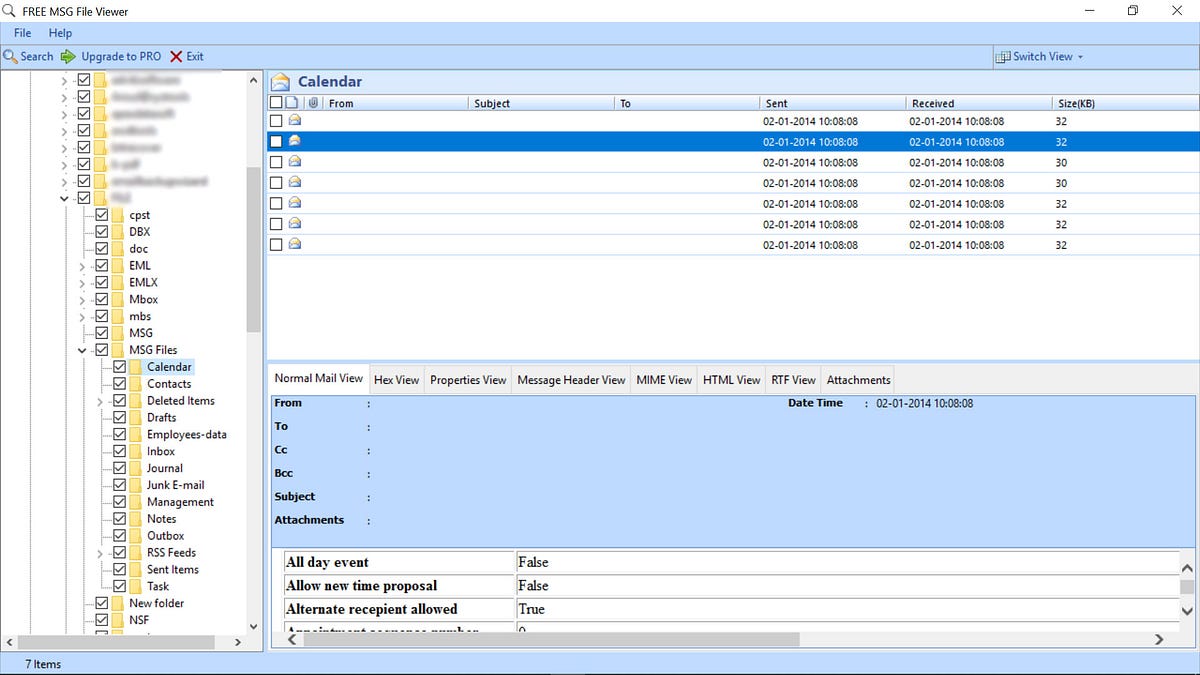Uncheck the Contacts folder checkbox
Viewport: 1200px width, 675px height.
click(x=120, y=384)
